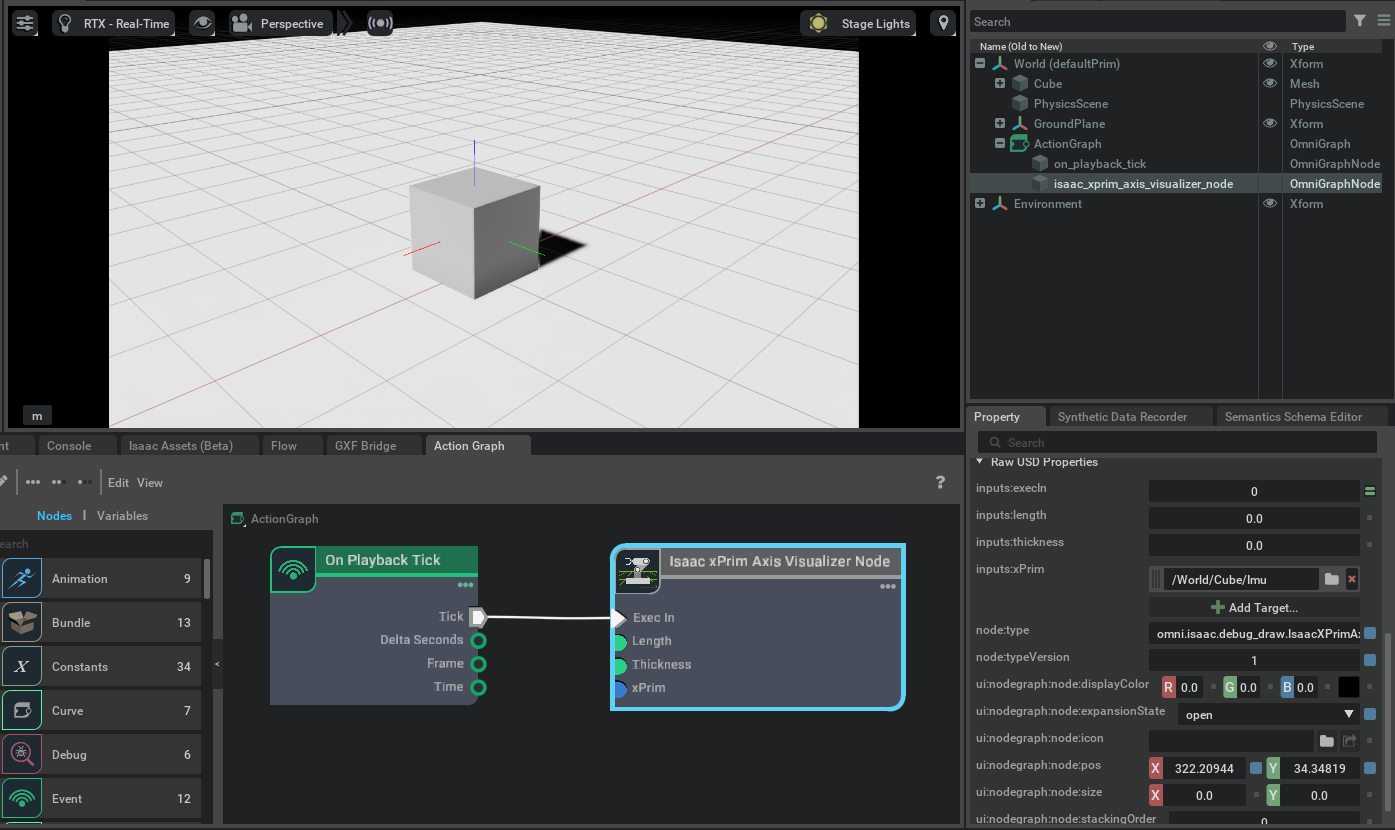Click the xPrim input port
The width and height of the screenshot is (1395, 830).
(619, 688)
